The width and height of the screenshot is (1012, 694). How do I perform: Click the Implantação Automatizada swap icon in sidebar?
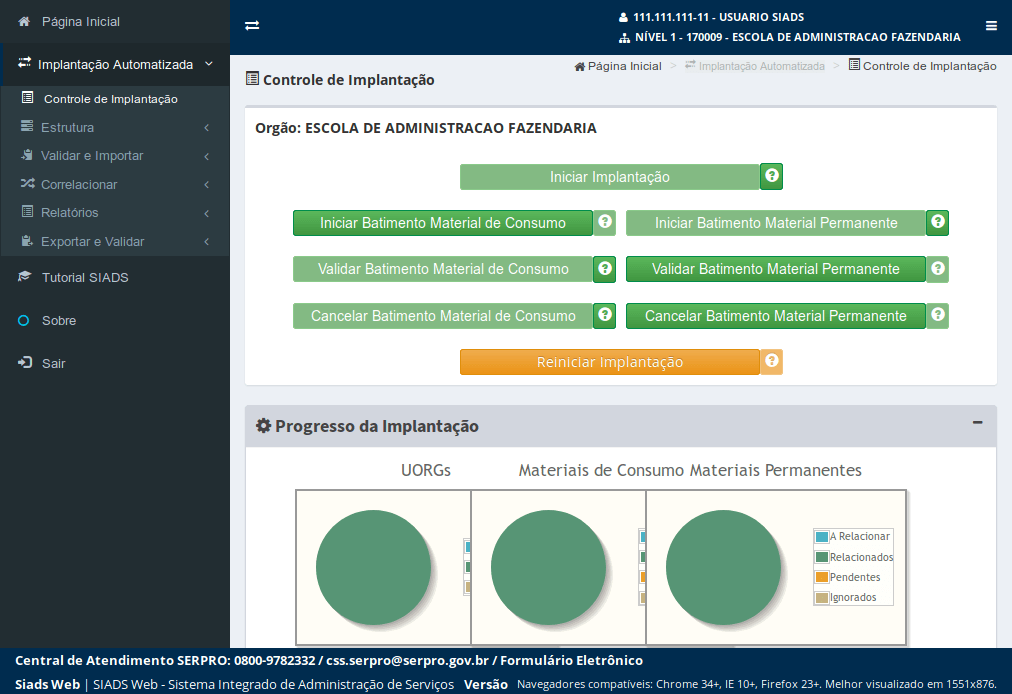(x=25, y=63)
